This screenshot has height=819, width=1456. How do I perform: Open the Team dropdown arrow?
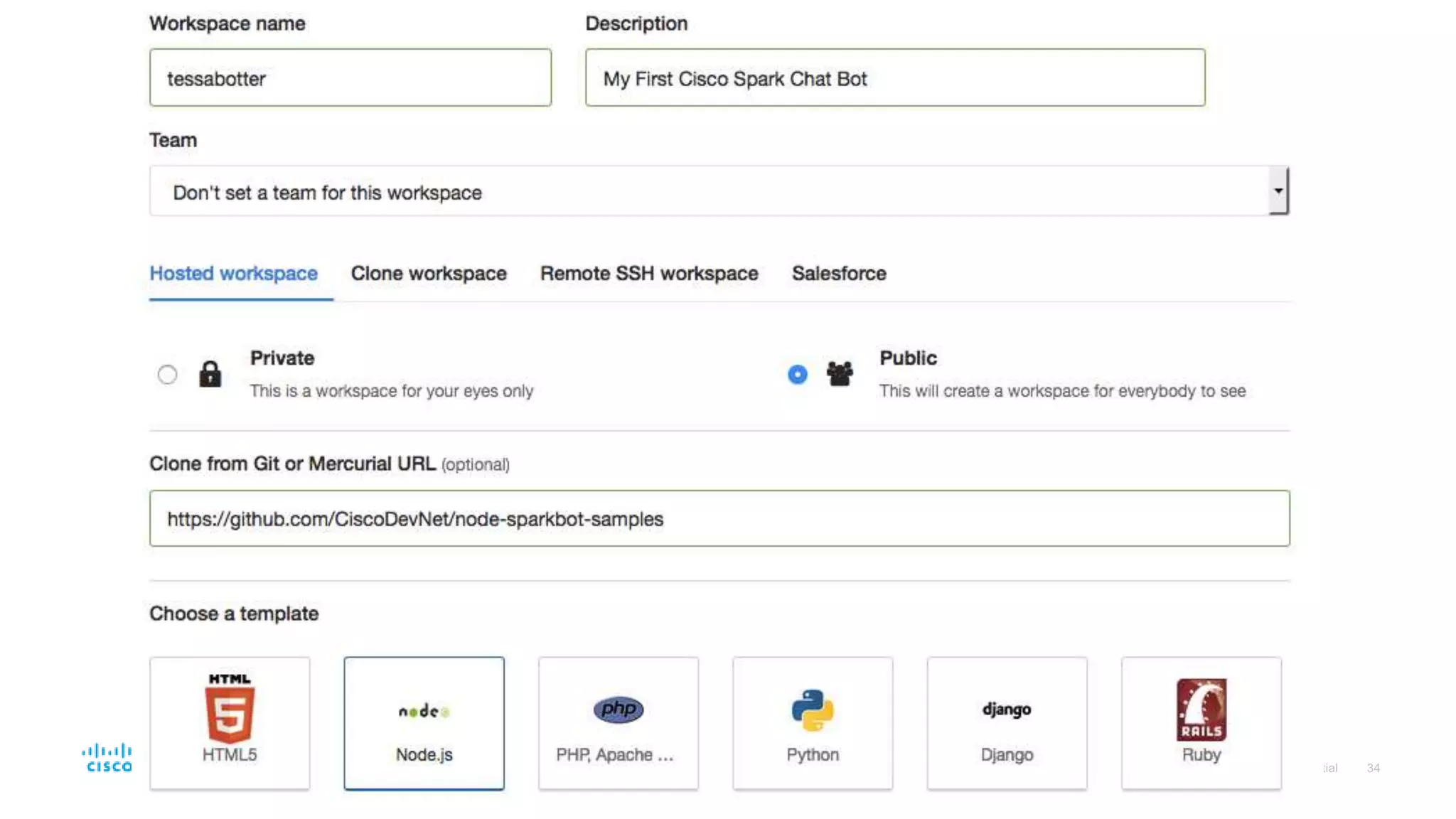pos(1278,191)
